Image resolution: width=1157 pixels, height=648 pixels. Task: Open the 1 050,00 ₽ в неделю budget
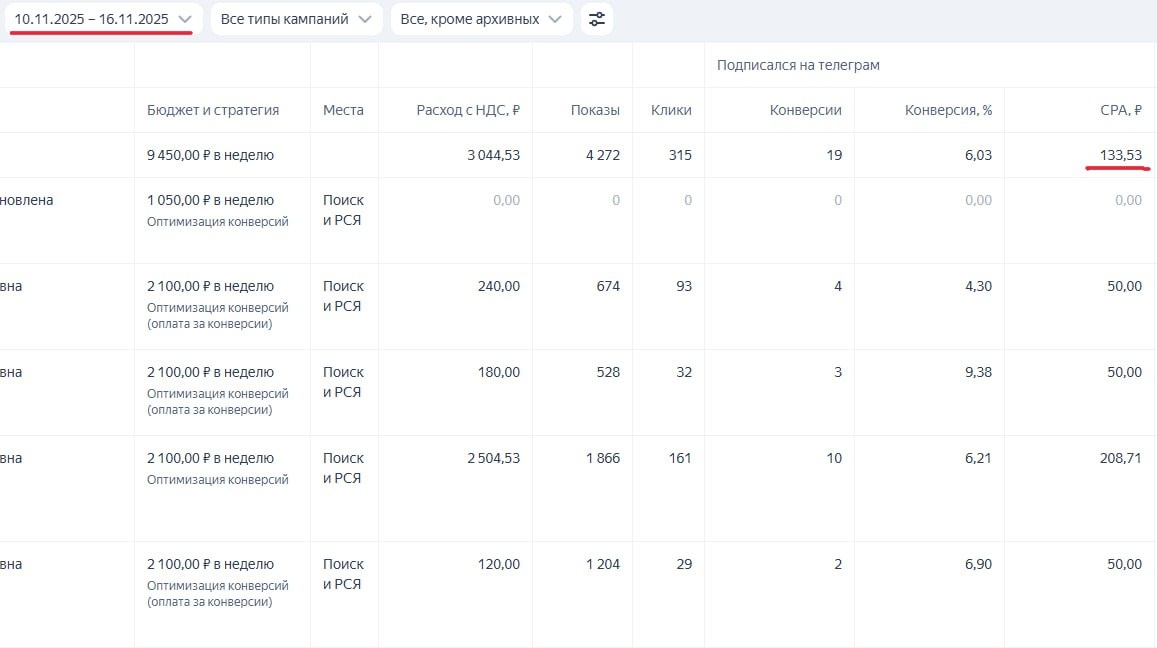point(210,200)
